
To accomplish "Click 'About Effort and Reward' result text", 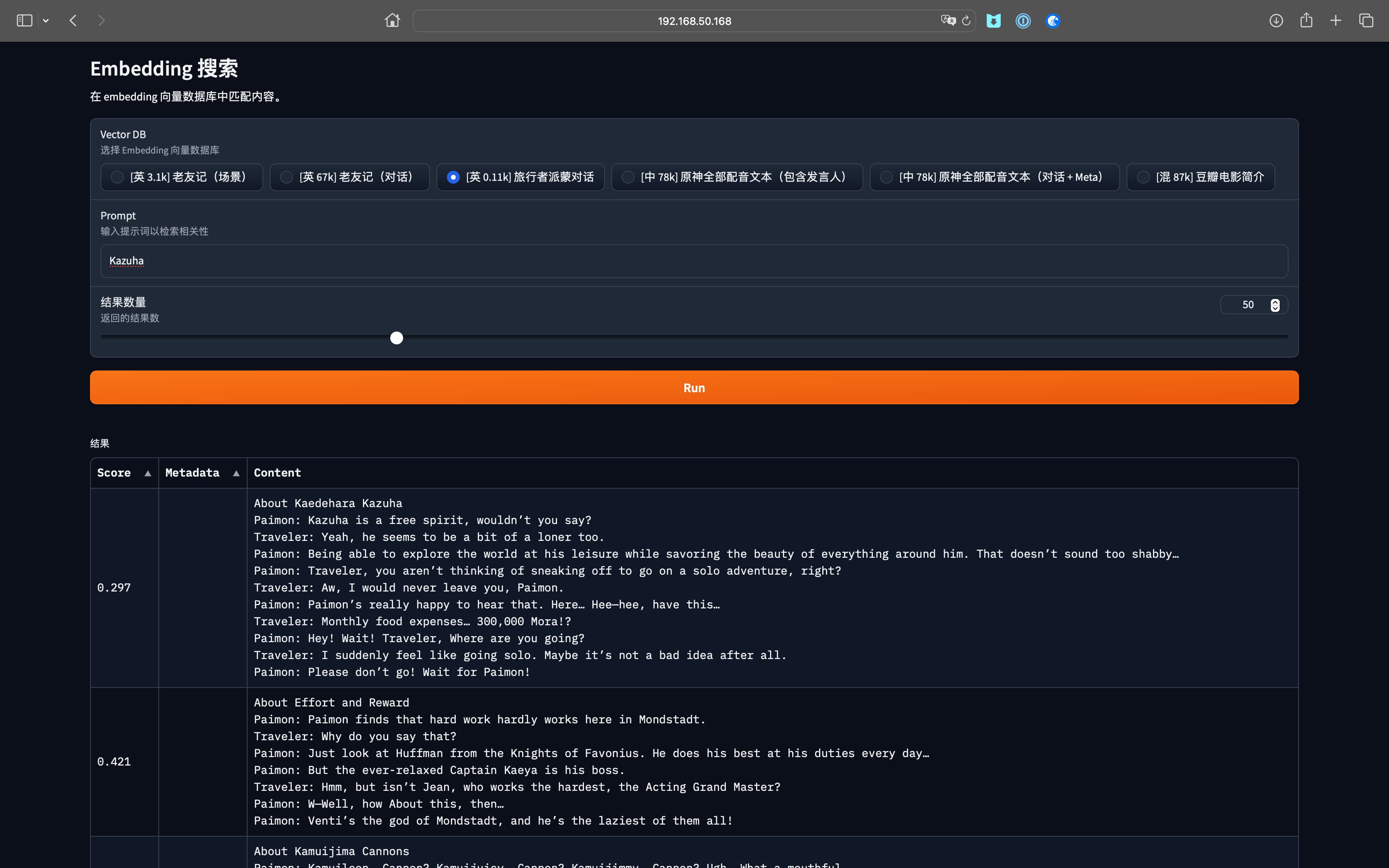I will (x=331, y=703).
